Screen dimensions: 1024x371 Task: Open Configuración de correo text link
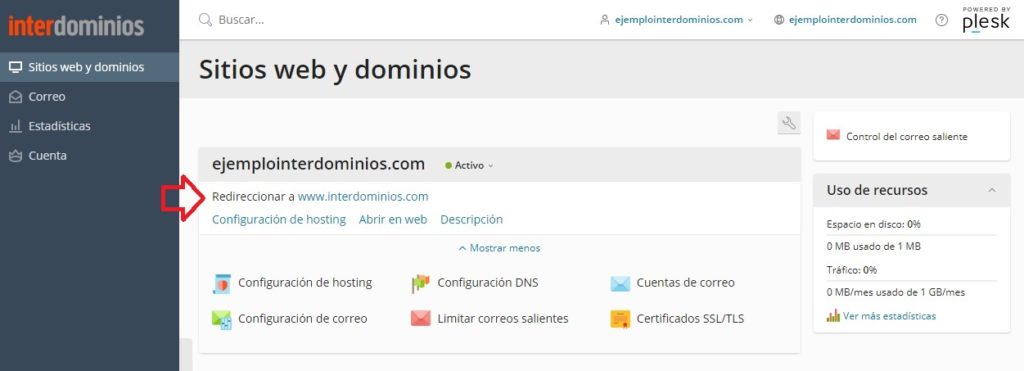point(303,319)
